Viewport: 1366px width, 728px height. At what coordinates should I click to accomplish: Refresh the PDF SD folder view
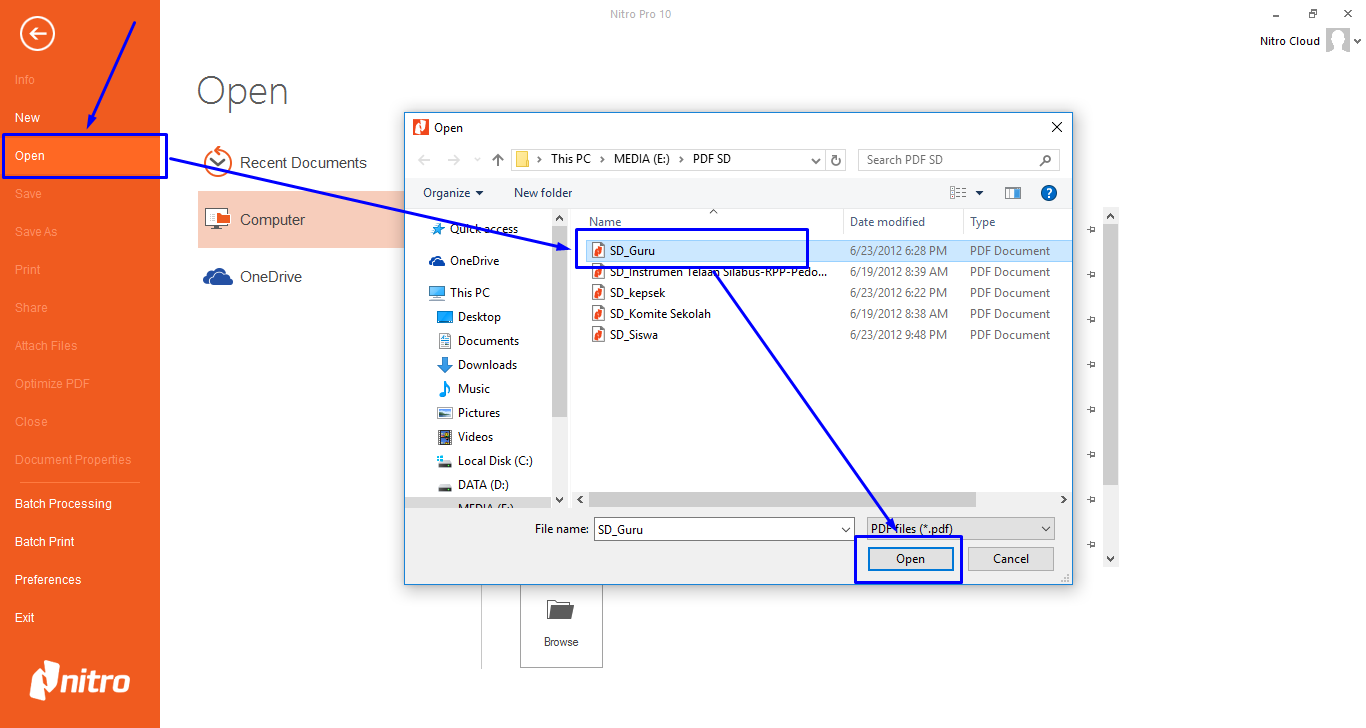tap(837, 160)
